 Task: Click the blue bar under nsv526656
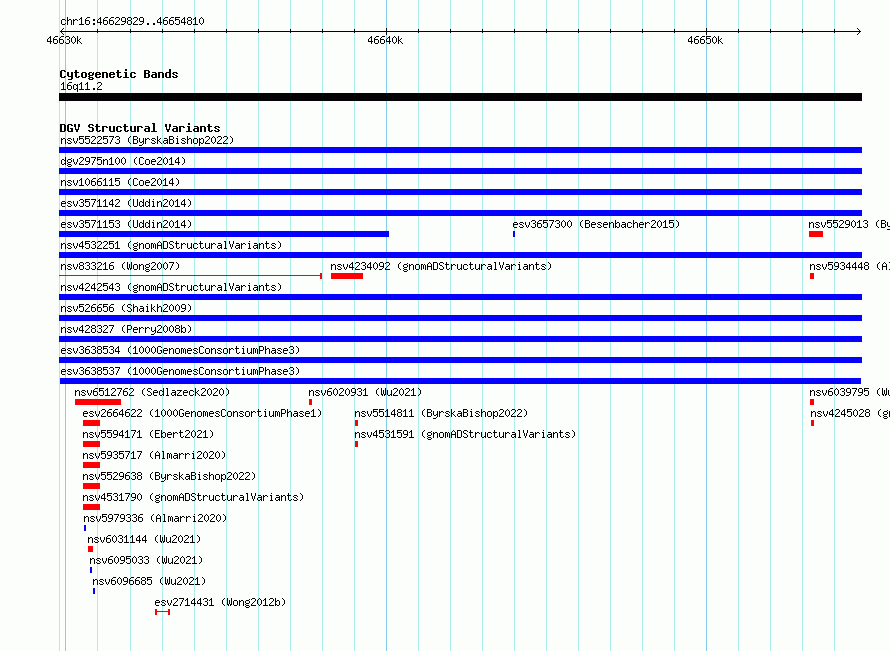click(x=460, y=318)
